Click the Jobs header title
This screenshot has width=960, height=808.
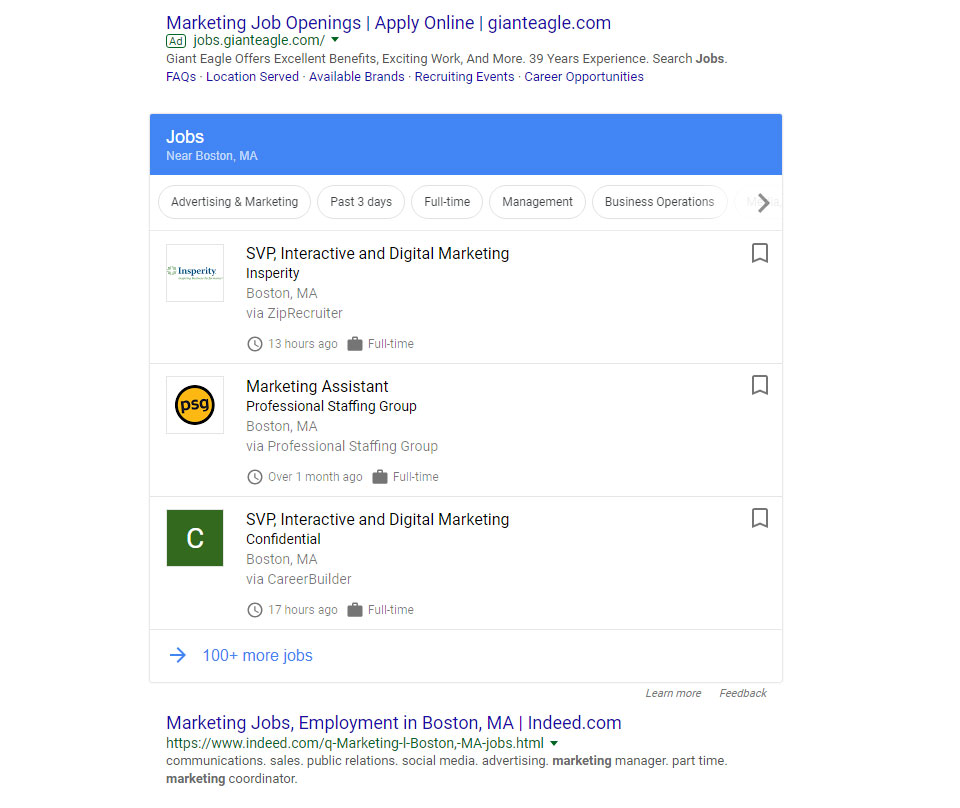(185, 137)
